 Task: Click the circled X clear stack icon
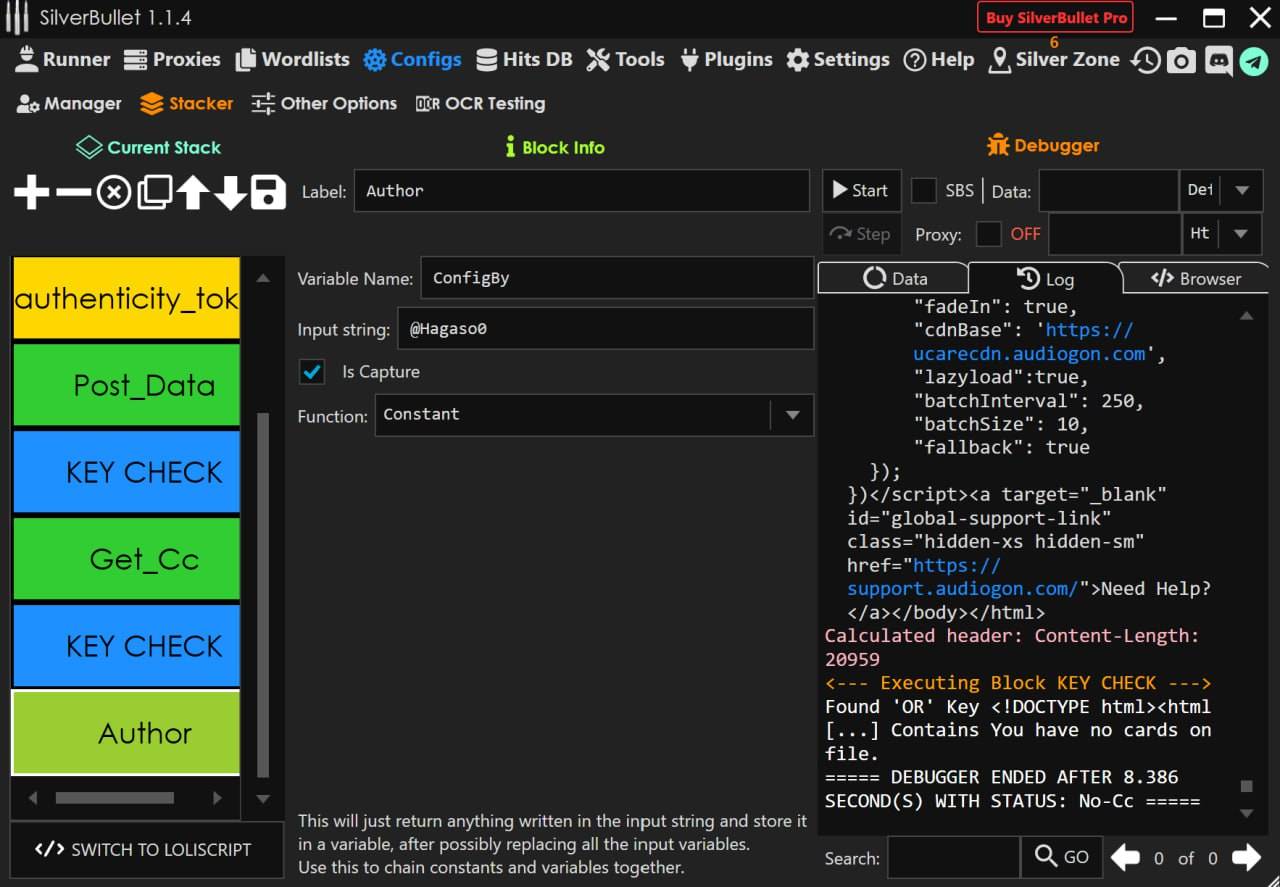(x=113, y=192)
